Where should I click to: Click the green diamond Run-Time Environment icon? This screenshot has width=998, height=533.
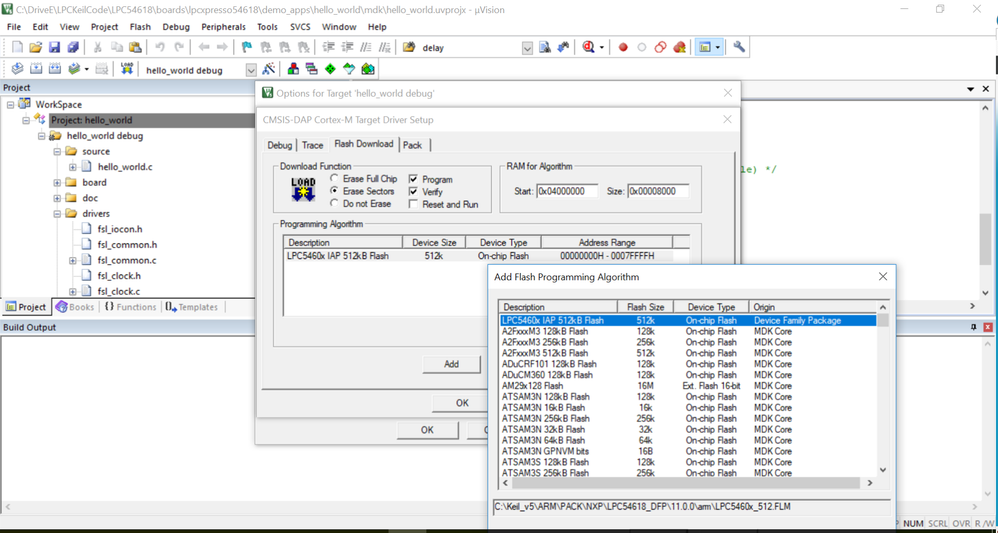330,69
